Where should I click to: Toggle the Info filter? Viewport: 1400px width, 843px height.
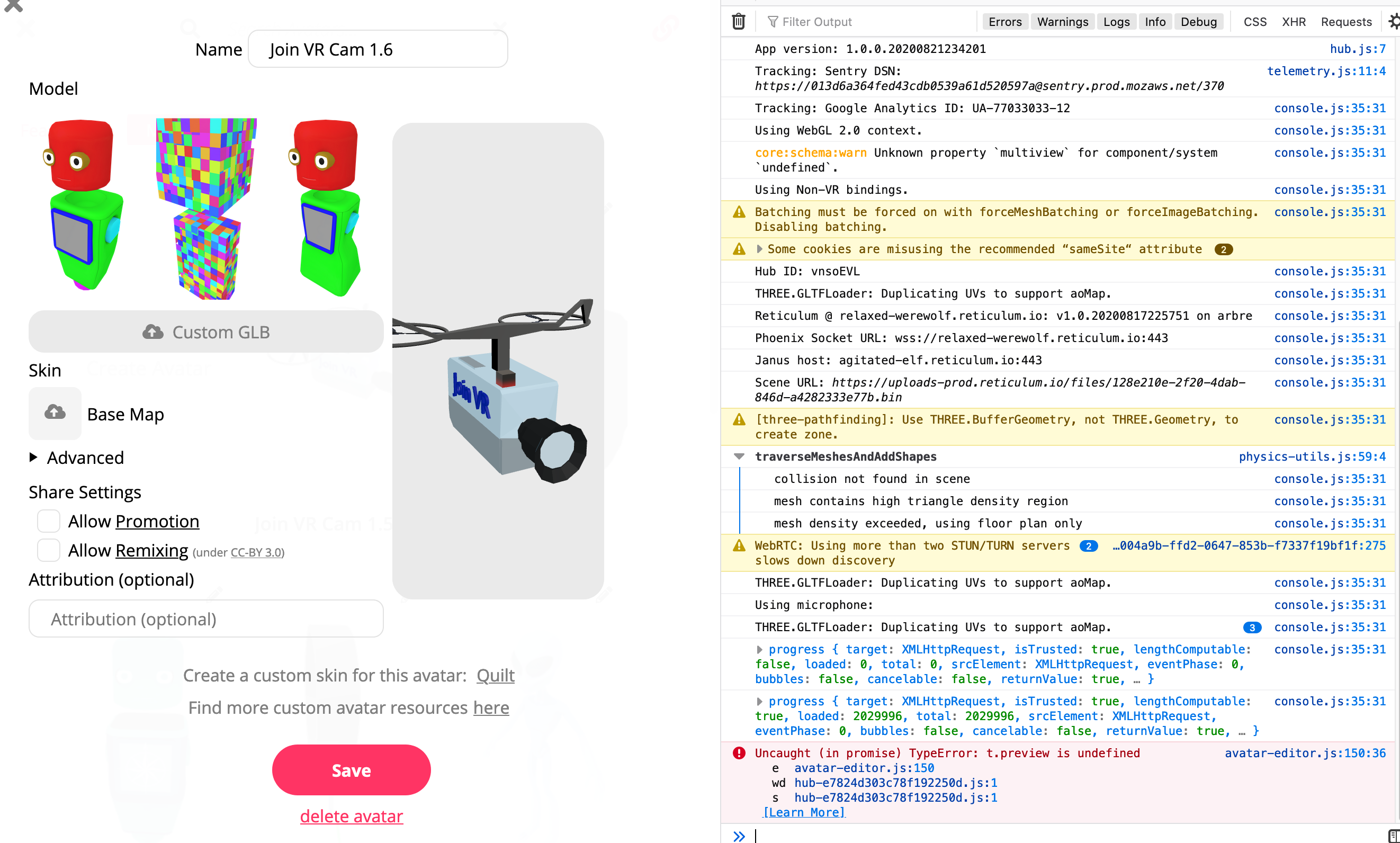pos(1155,22)
